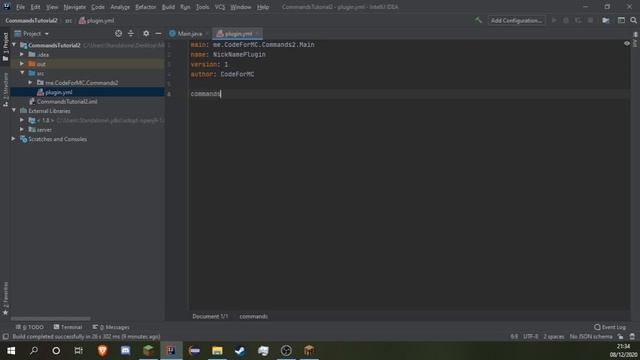Open the File menu

pyautogui.click(x=20, y=7)
